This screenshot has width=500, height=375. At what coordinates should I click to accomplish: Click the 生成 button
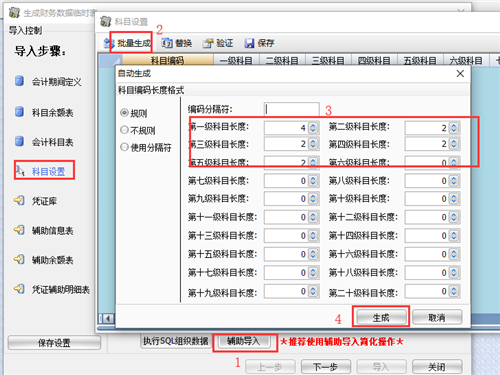coord(381,317)
